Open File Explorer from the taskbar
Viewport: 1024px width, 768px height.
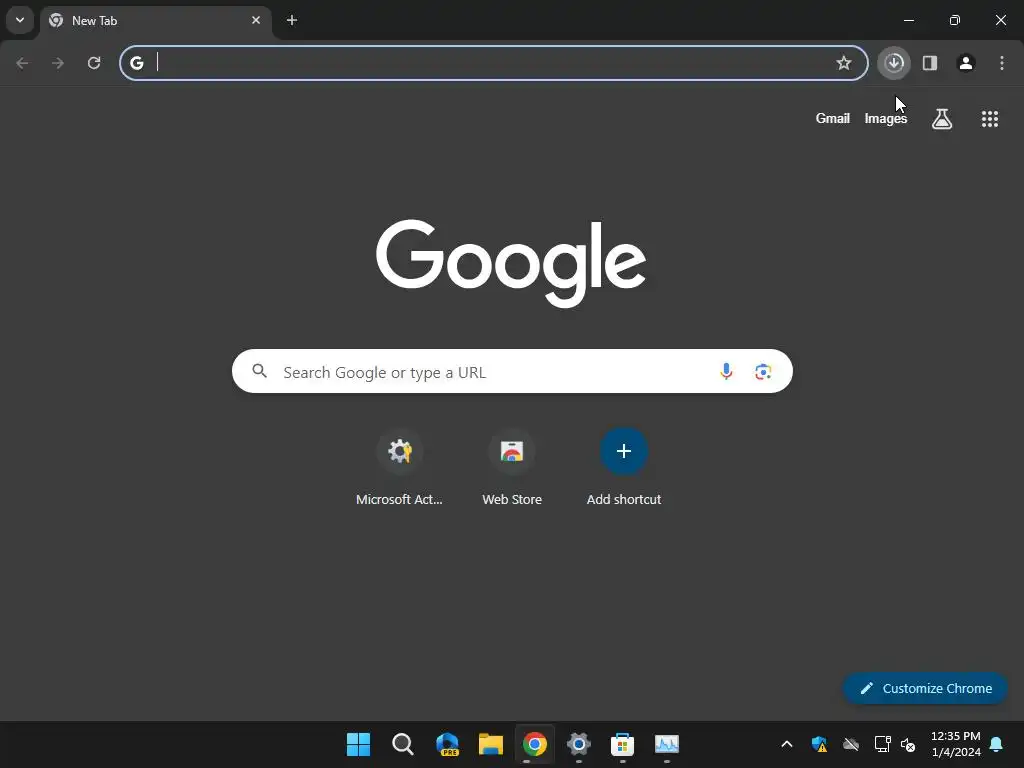(490, 744)
